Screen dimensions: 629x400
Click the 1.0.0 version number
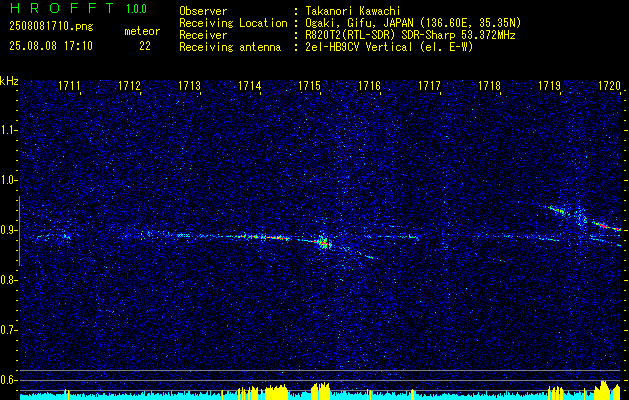[x=136, y=9]
